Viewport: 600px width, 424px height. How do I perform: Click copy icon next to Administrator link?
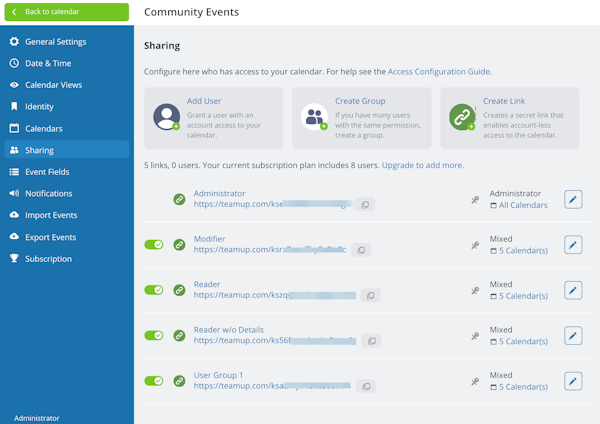pos(366,205)
